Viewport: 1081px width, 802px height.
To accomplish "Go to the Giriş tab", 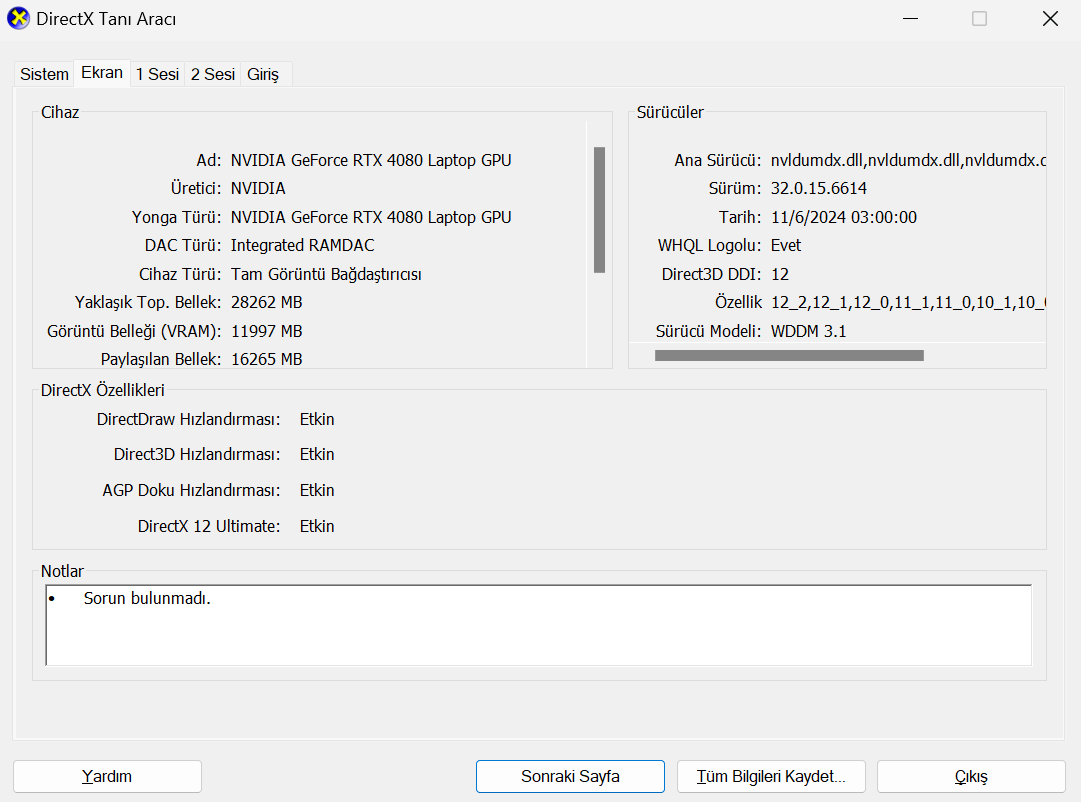I will 263,74.
